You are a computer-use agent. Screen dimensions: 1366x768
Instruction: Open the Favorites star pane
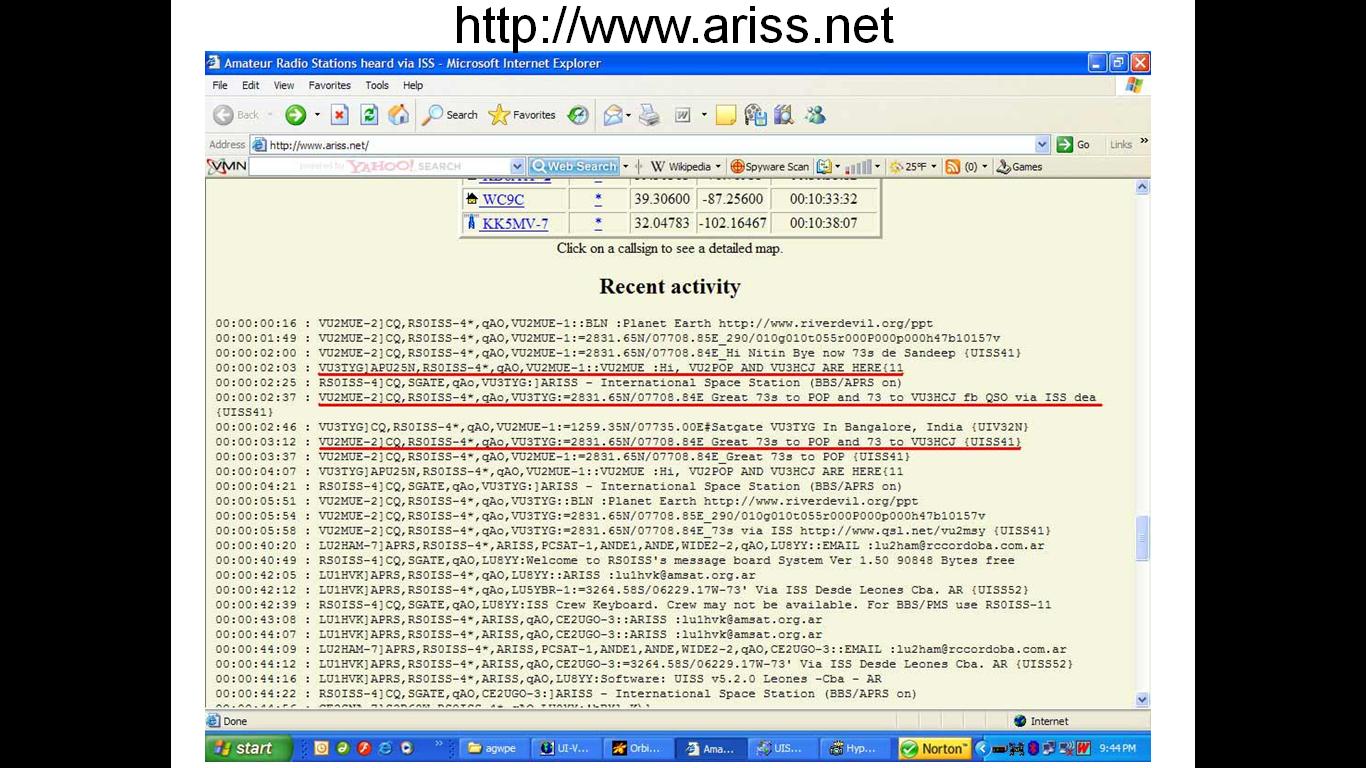point(521,115)
